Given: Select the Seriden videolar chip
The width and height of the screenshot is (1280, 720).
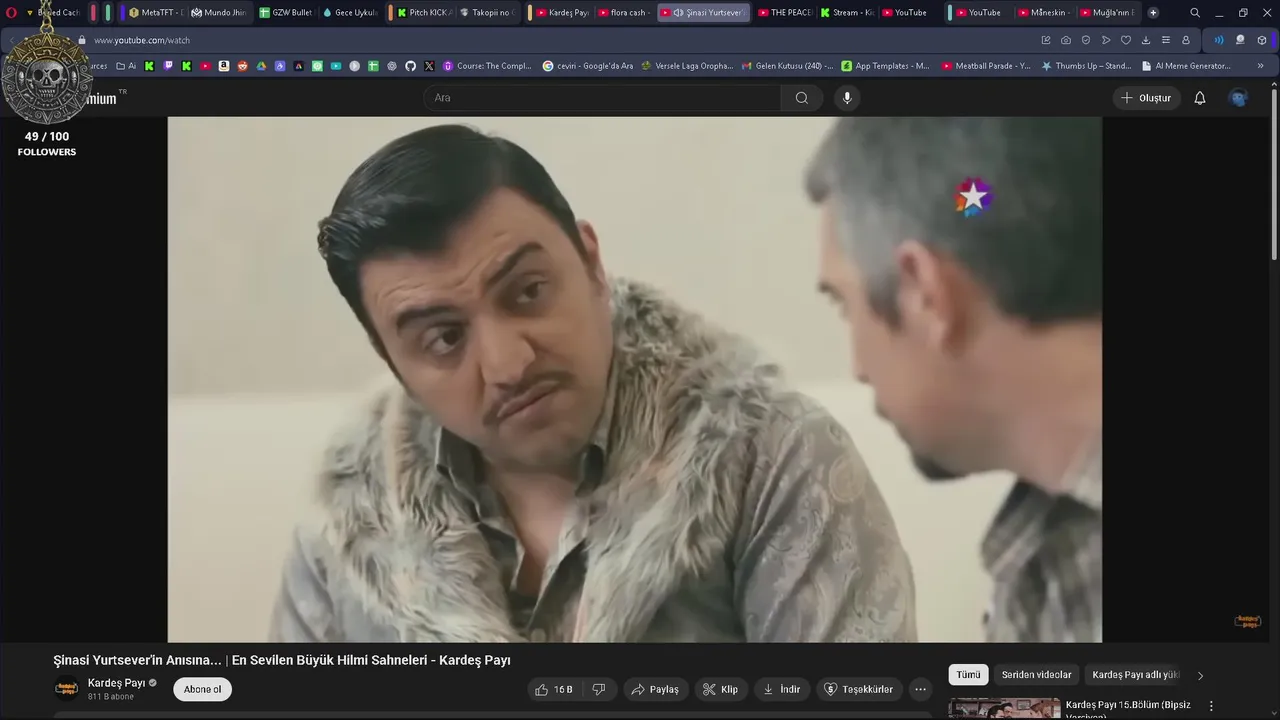Looking at the screenshot, I should (1036, 675).
